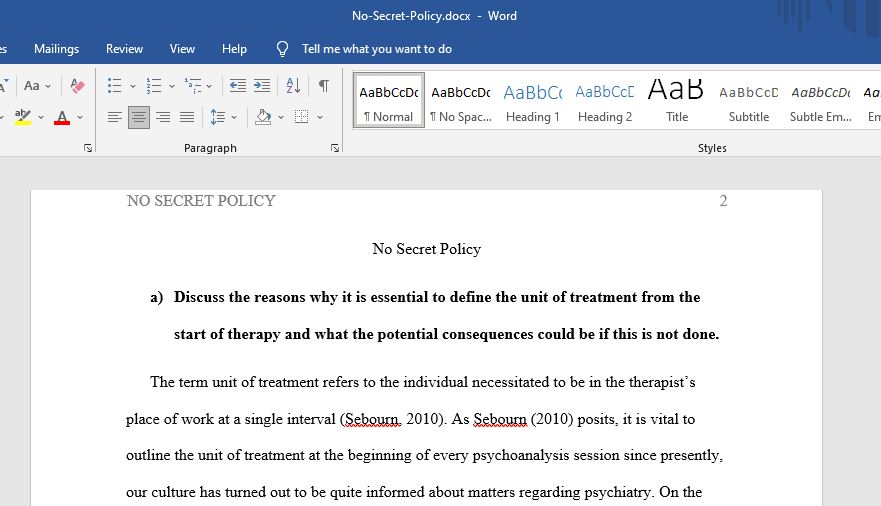Click the first misspelled word Sebourn
The width and height of the screenshot is (881, 506).
coord(372,420)
